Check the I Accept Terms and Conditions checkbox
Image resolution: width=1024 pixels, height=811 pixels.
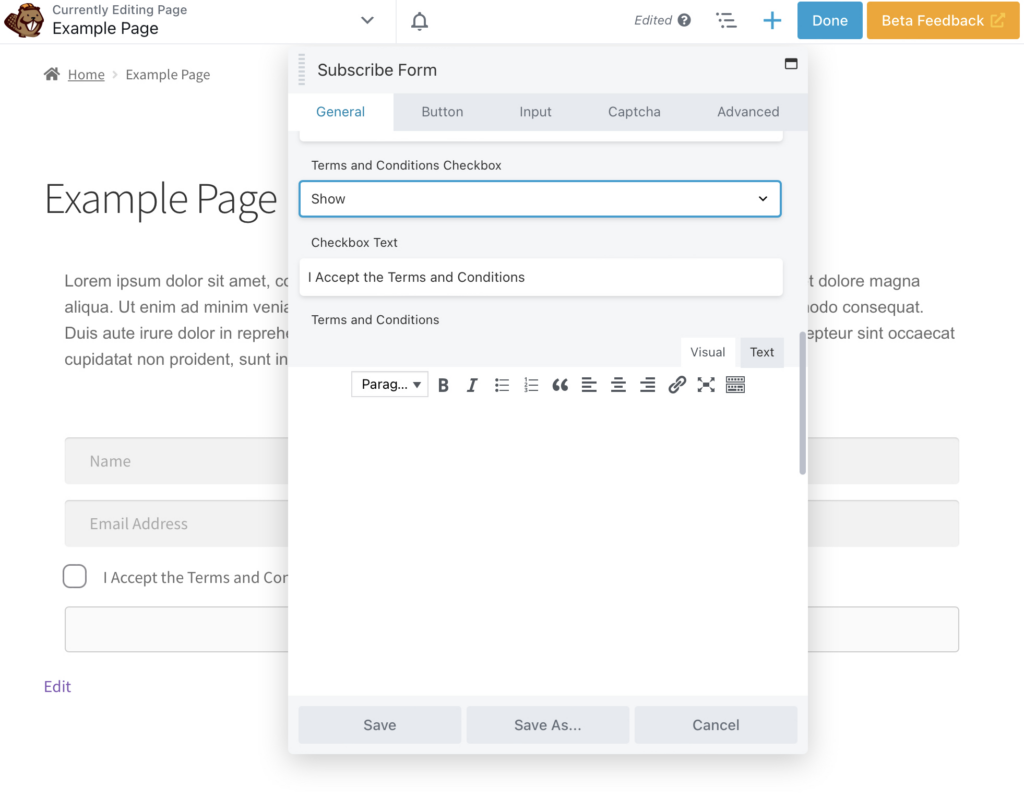tap(75, 576)
